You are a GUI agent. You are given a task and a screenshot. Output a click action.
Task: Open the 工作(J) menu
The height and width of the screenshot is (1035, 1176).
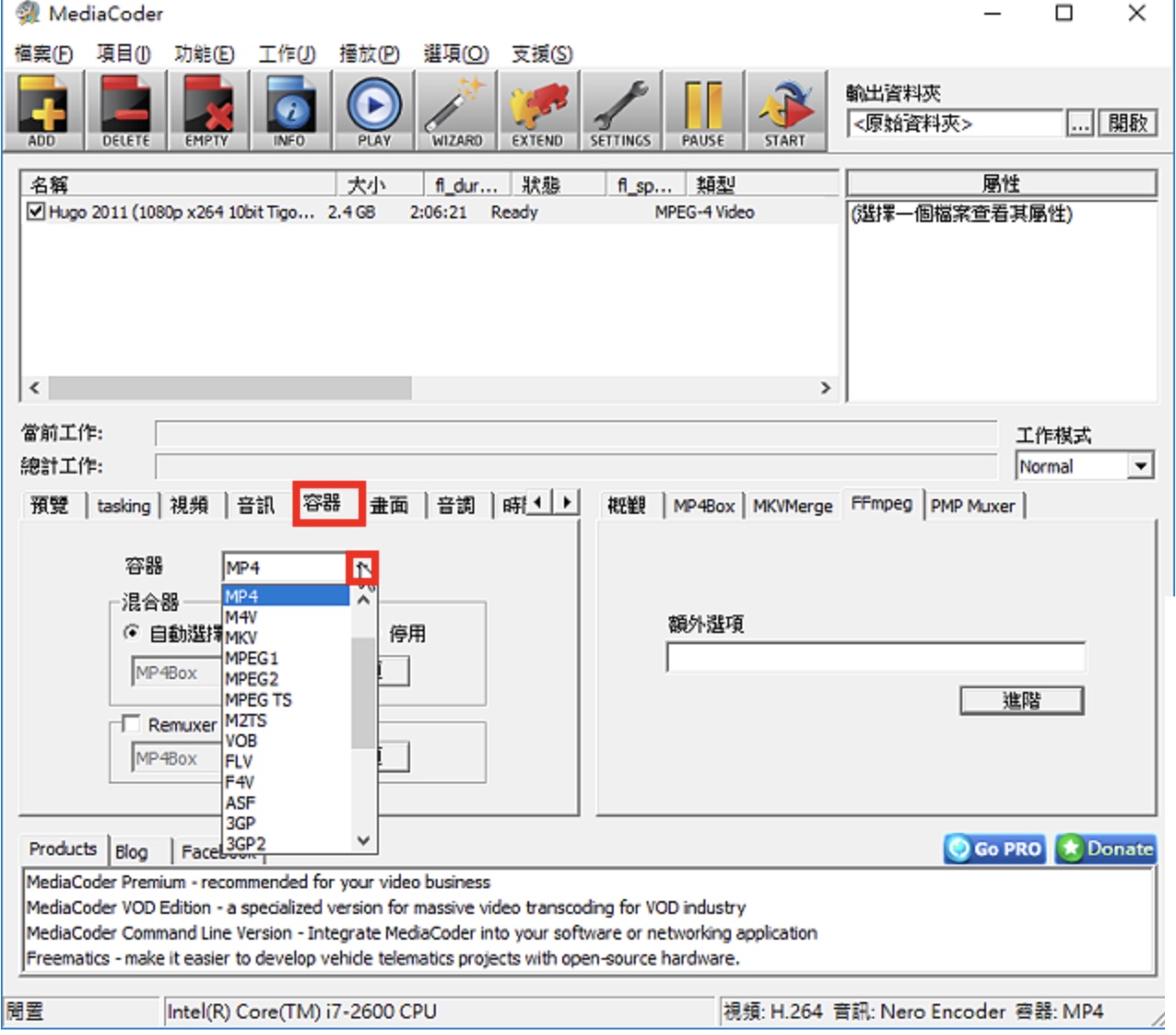[287, 54]
